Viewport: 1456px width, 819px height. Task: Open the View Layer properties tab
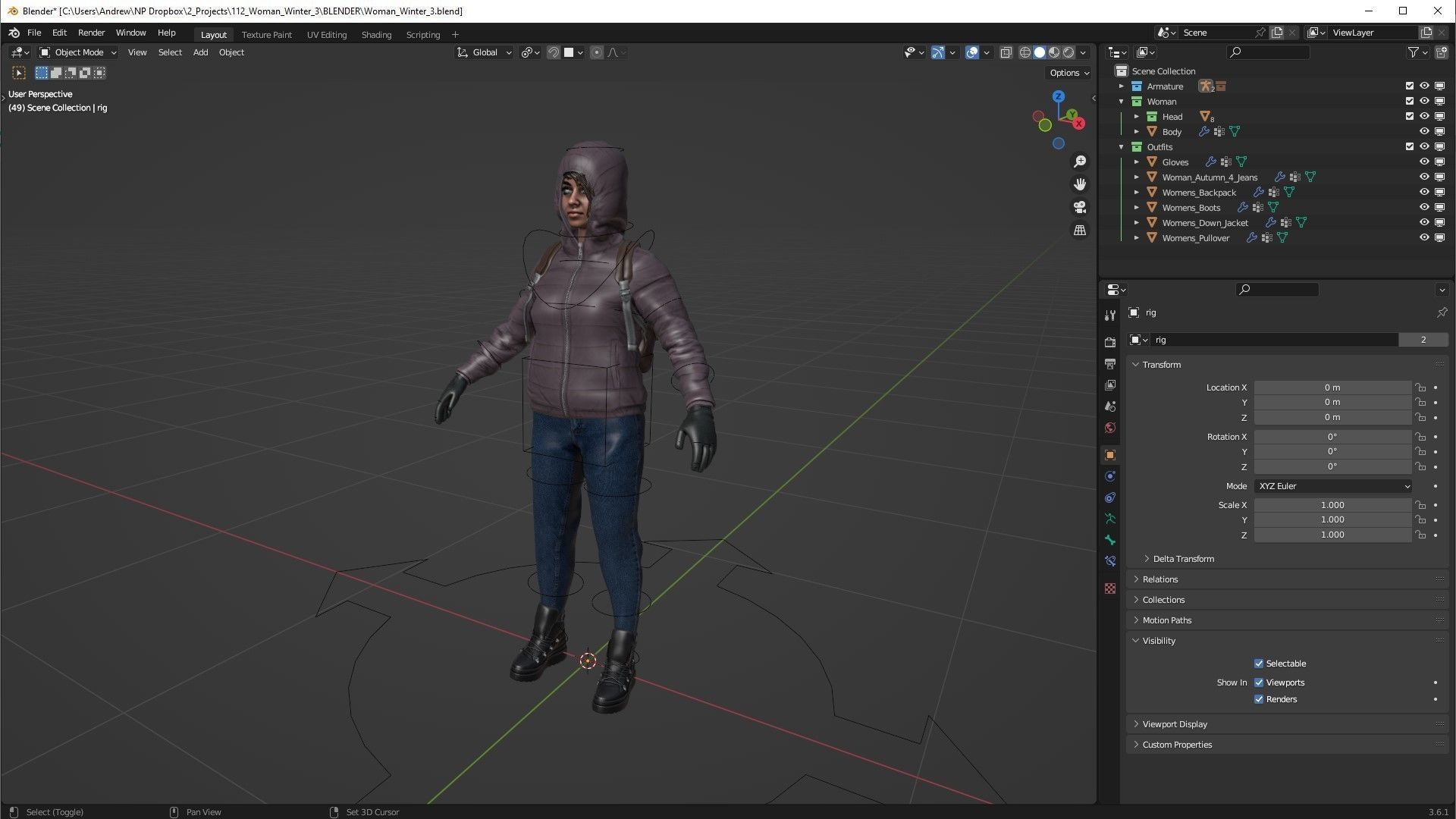tap(1110, 385)
